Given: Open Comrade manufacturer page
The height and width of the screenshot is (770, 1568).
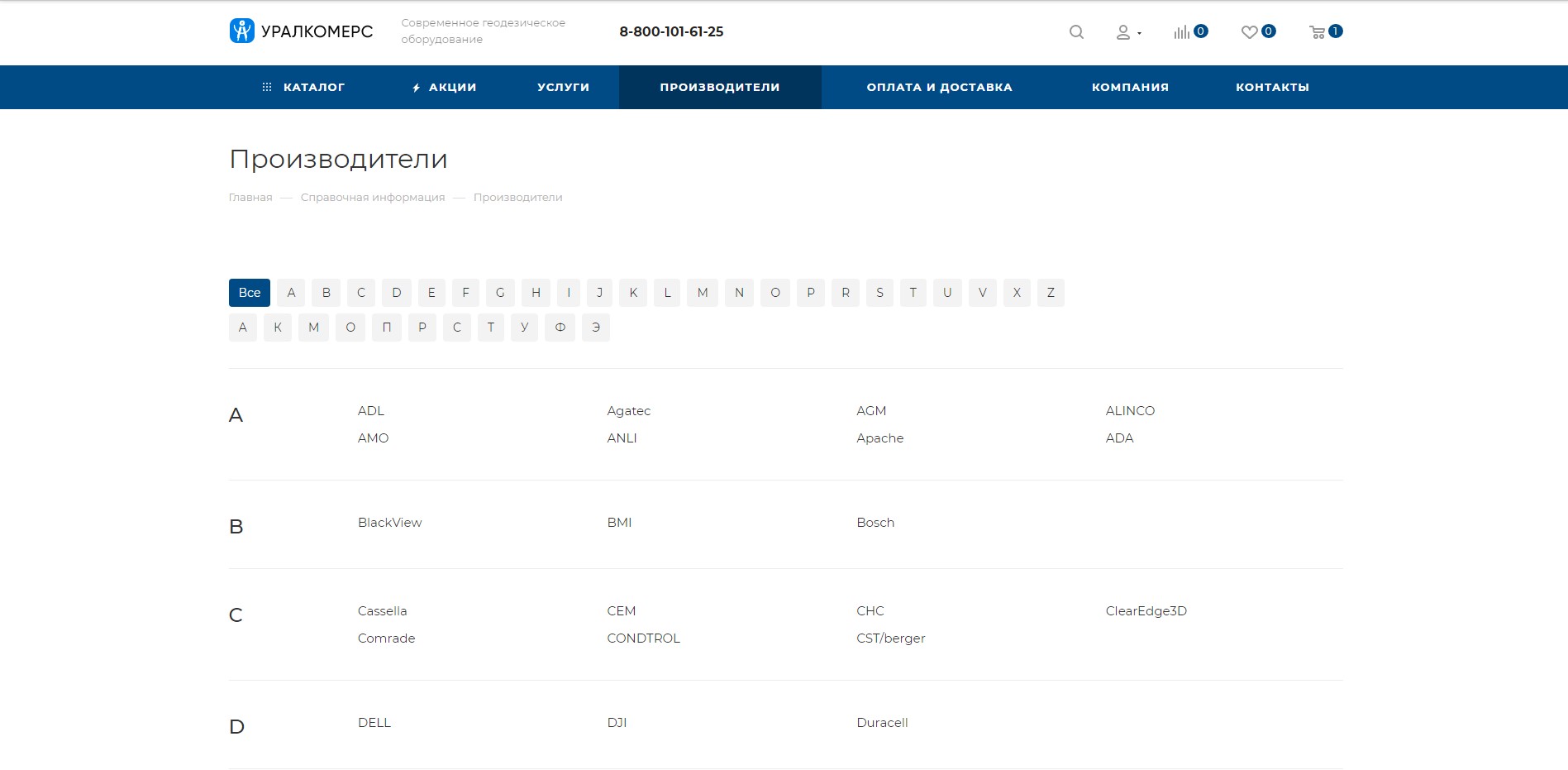Looking at the screenshot, I should [x=387, y=638].
